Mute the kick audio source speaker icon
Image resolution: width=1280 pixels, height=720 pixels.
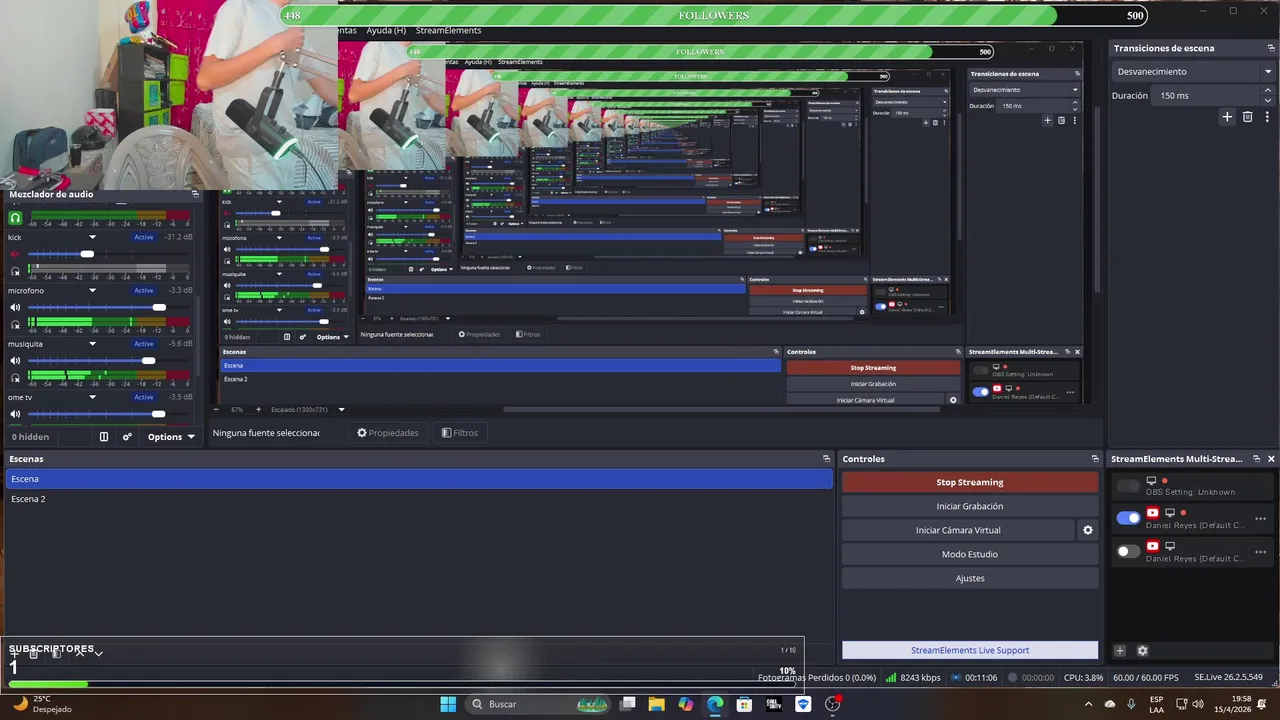coord(15,254)
